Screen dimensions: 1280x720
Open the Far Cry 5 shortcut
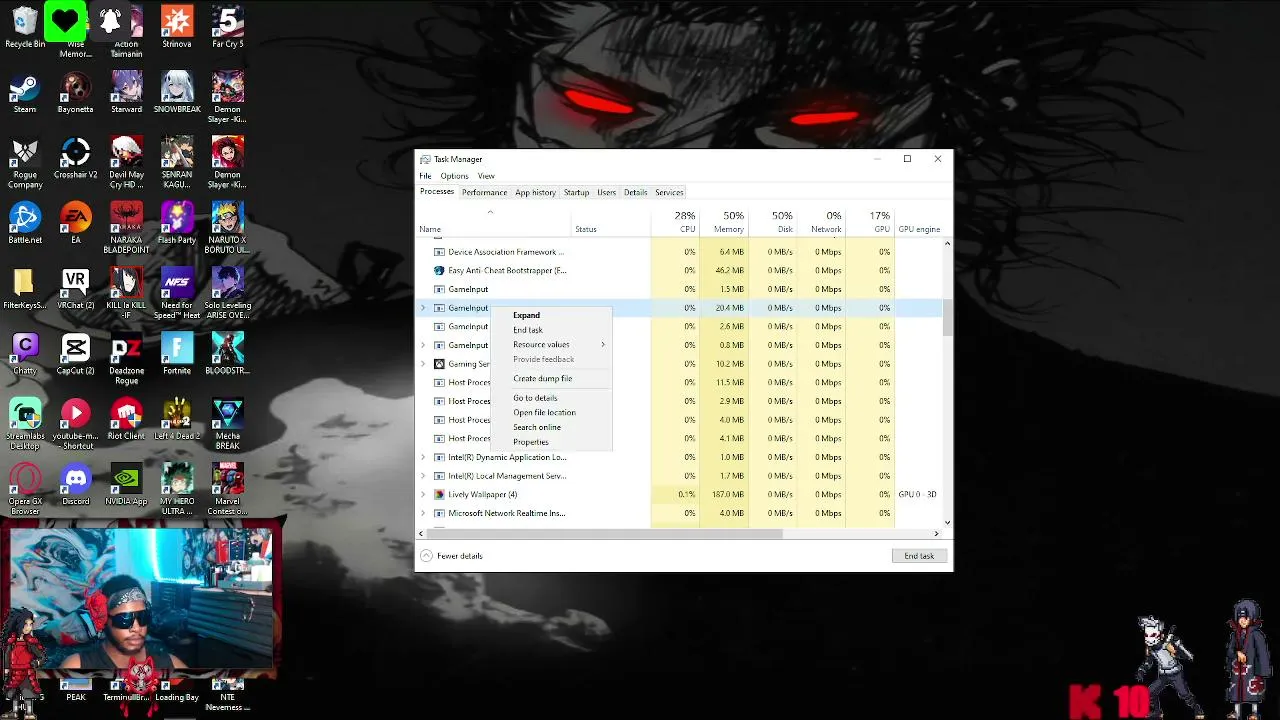[227, 26]
